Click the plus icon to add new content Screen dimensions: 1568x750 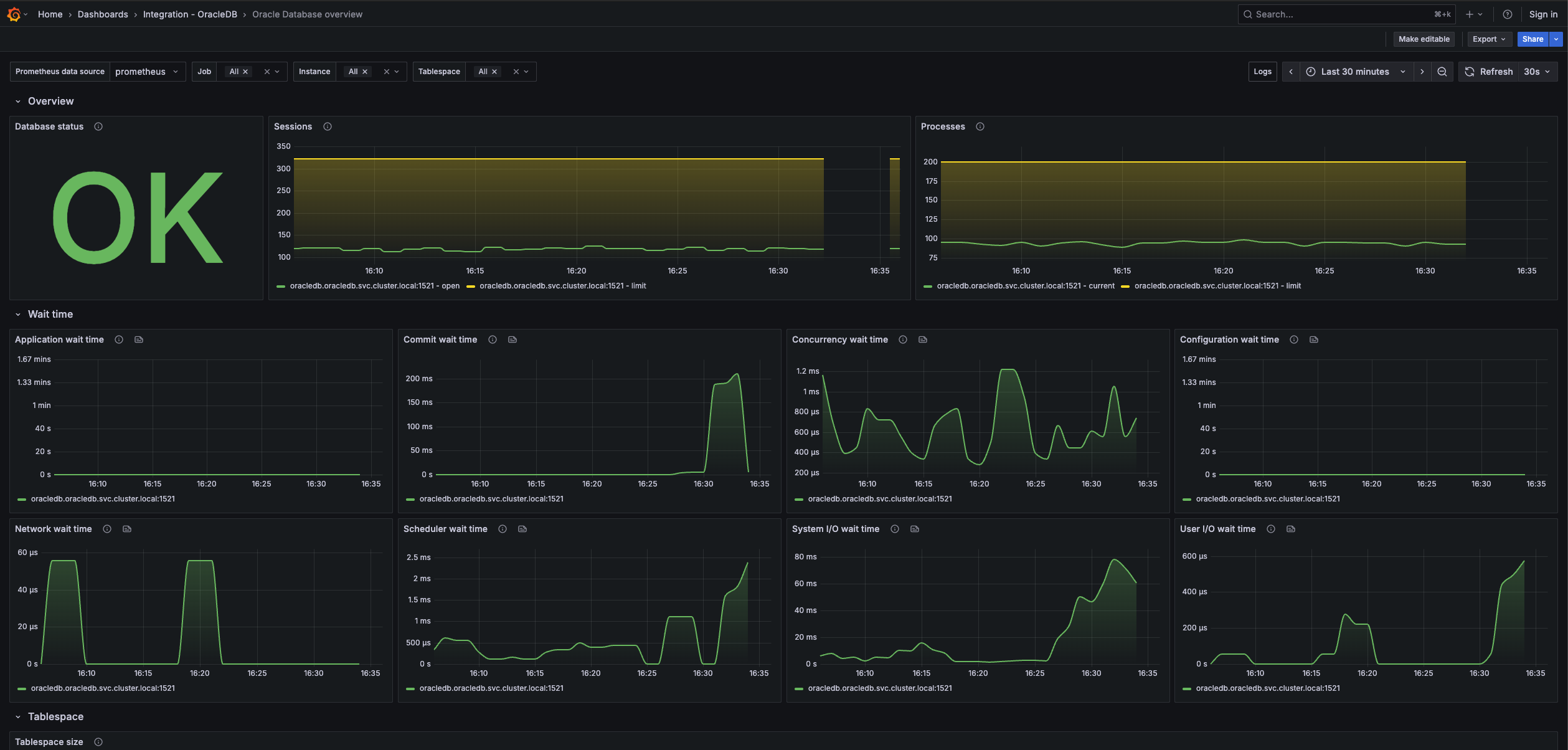[1470, 14]
